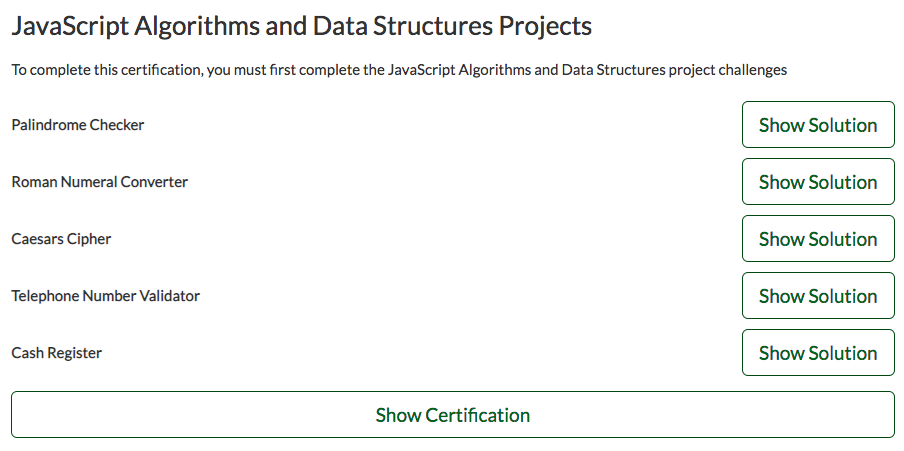Click the certification requirement description text
Viewport: 904px width, 451px height.
[399, 70]
